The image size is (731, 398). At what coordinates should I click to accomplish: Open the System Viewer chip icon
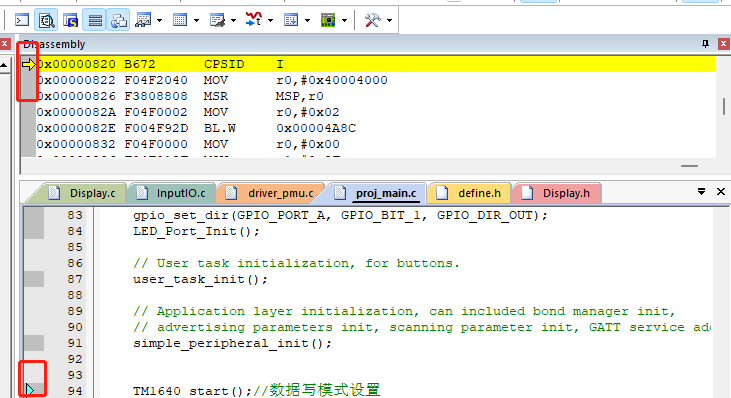pos(328,20)
